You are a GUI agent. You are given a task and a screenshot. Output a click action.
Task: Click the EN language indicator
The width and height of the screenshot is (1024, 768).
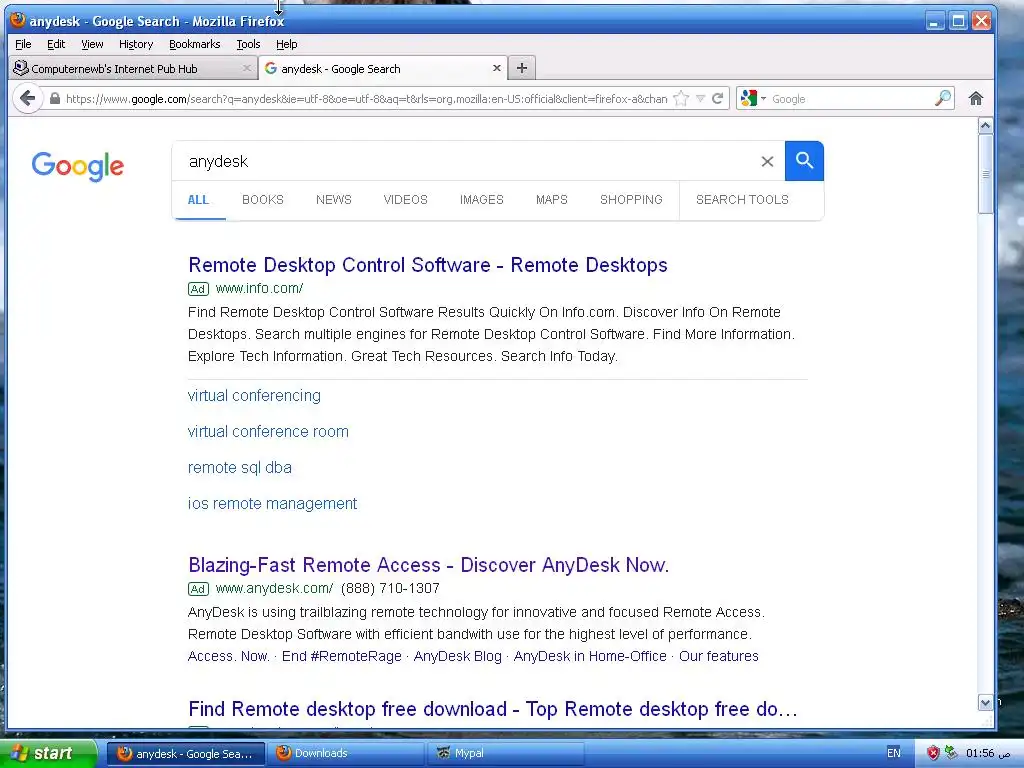click(893, 753)
